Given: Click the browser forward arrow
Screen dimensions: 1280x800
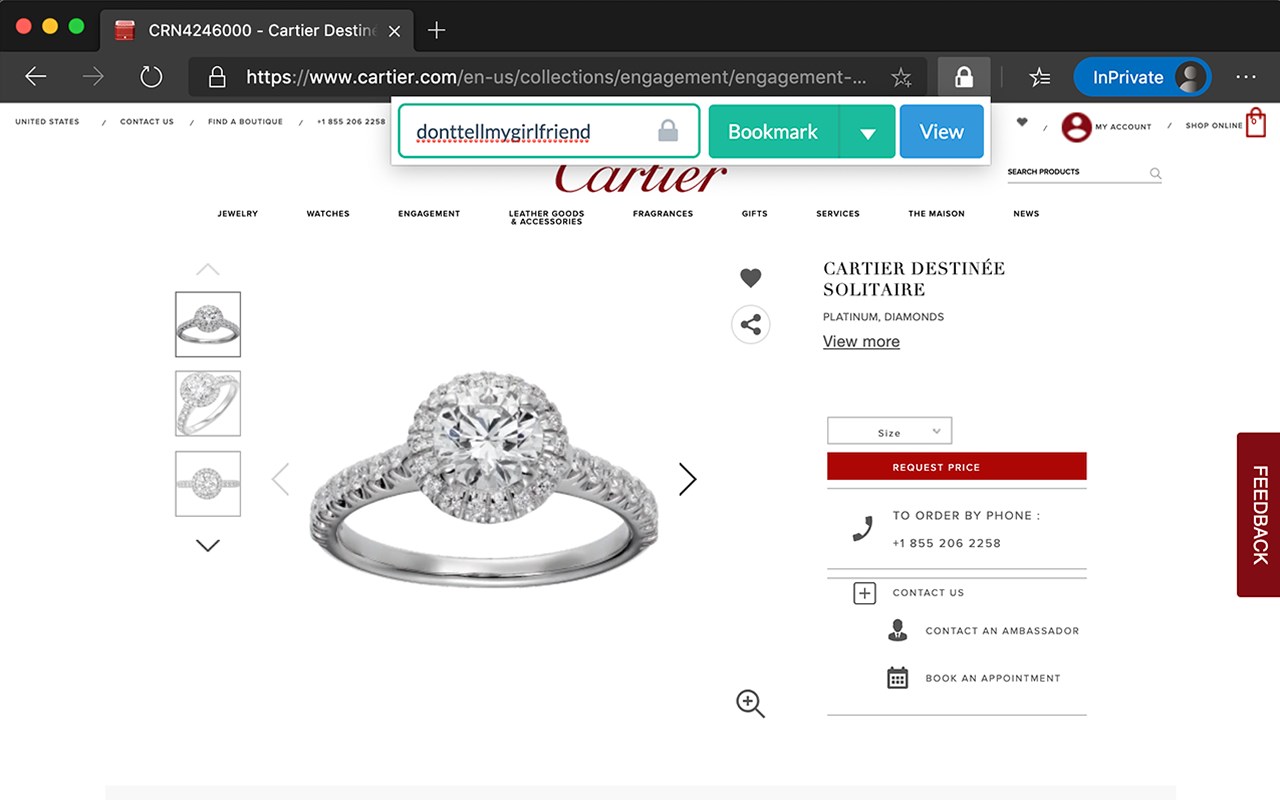Looking at the screenshot, I should 93,77.
